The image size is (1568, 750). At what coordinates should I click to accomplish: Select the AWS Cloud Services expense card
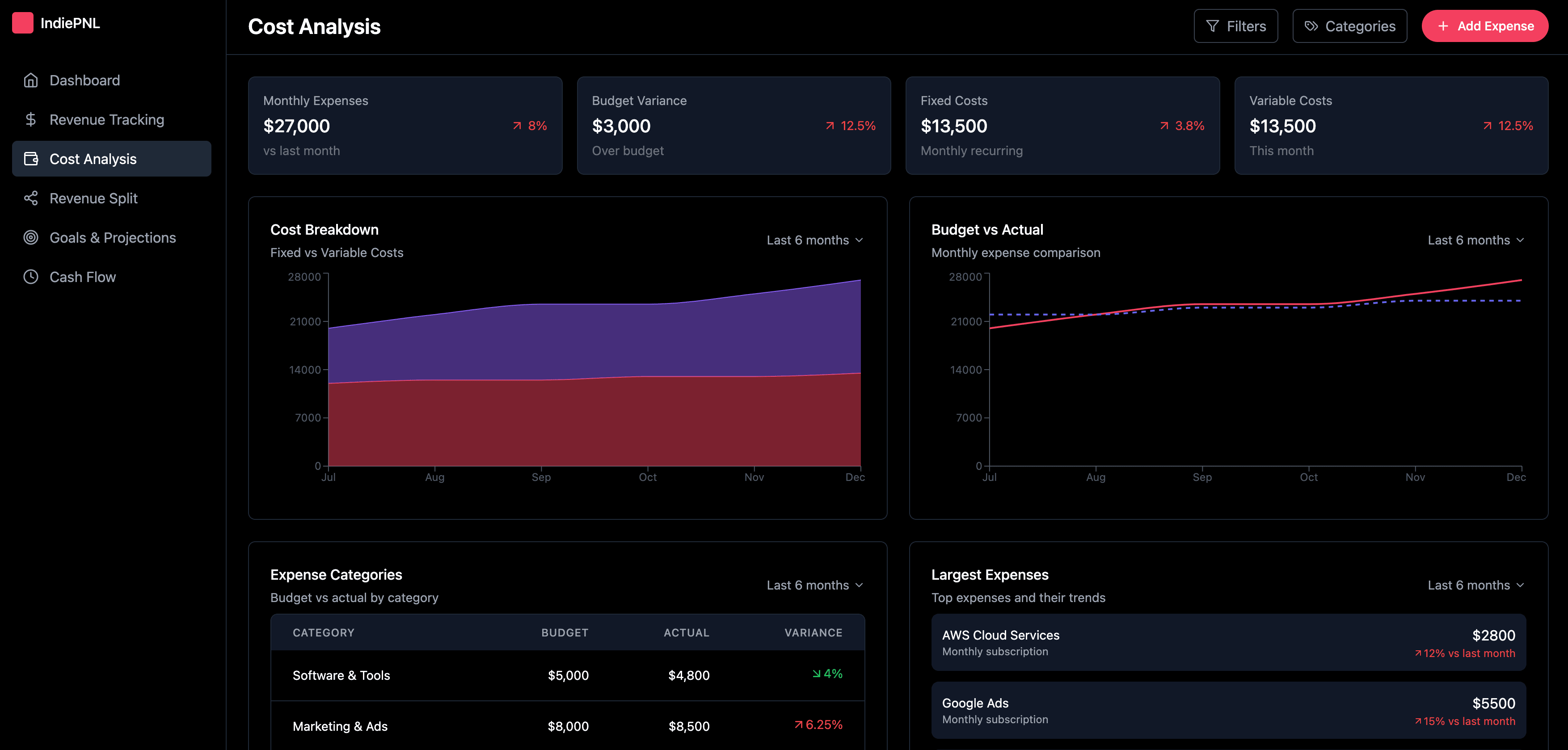point(1228,642)
